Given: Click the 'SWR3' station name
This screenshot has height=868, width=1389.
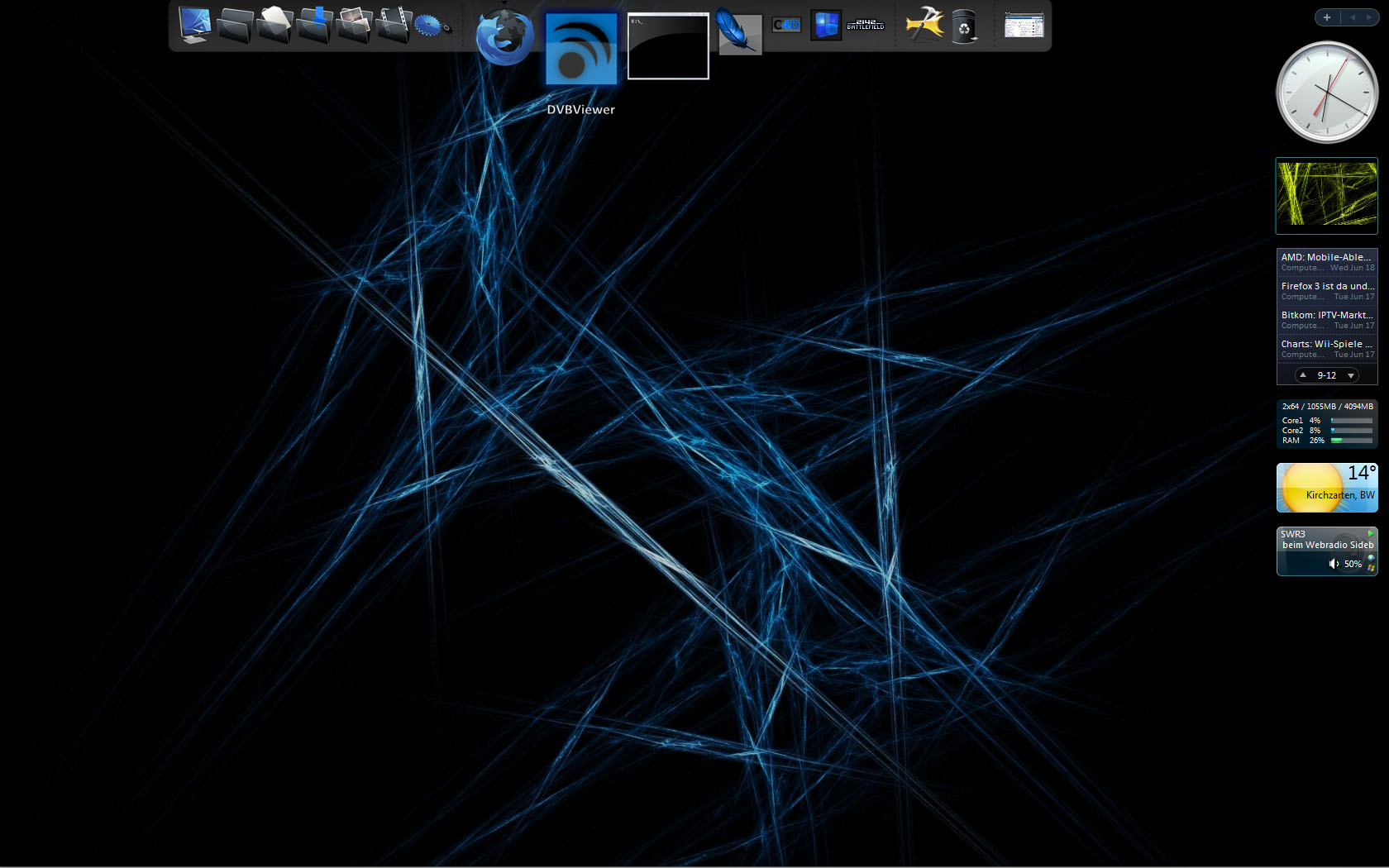Looking at the screenshot, I should [x=1293, y=534].
